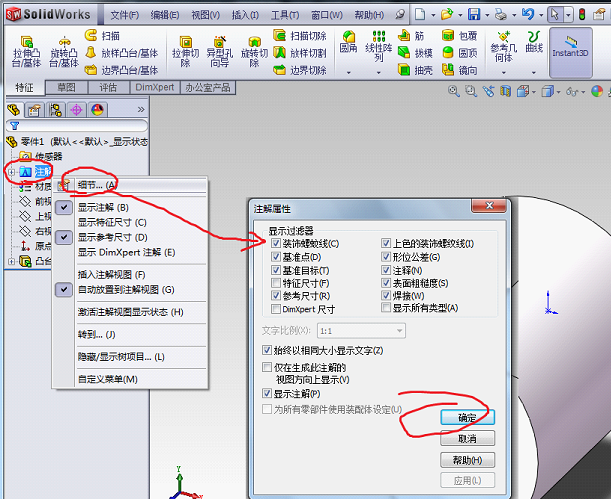Close the 注解属性 dialog
Screen dimensions: 611x500
click(490, 205)
